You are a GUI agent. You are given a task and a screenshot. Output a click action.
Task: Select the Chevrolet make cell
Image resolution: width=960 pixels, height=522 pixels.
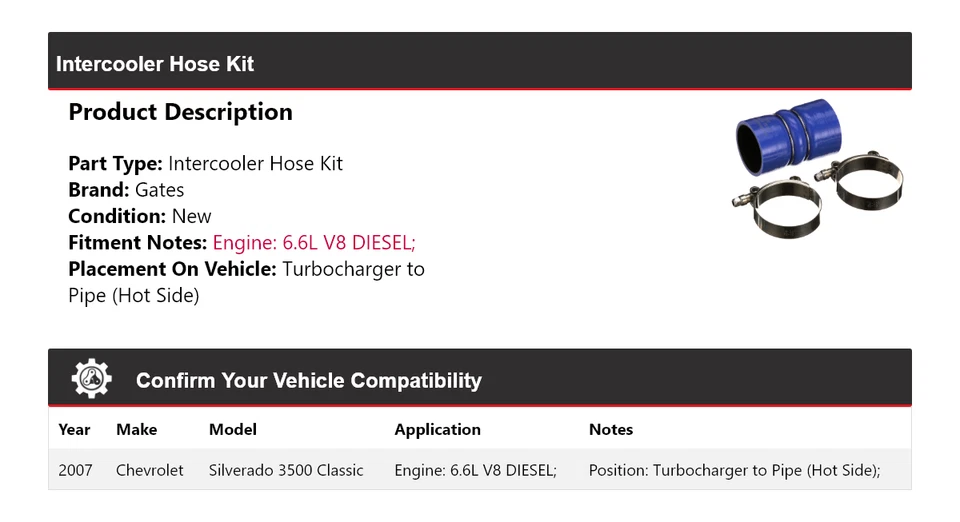149,469
